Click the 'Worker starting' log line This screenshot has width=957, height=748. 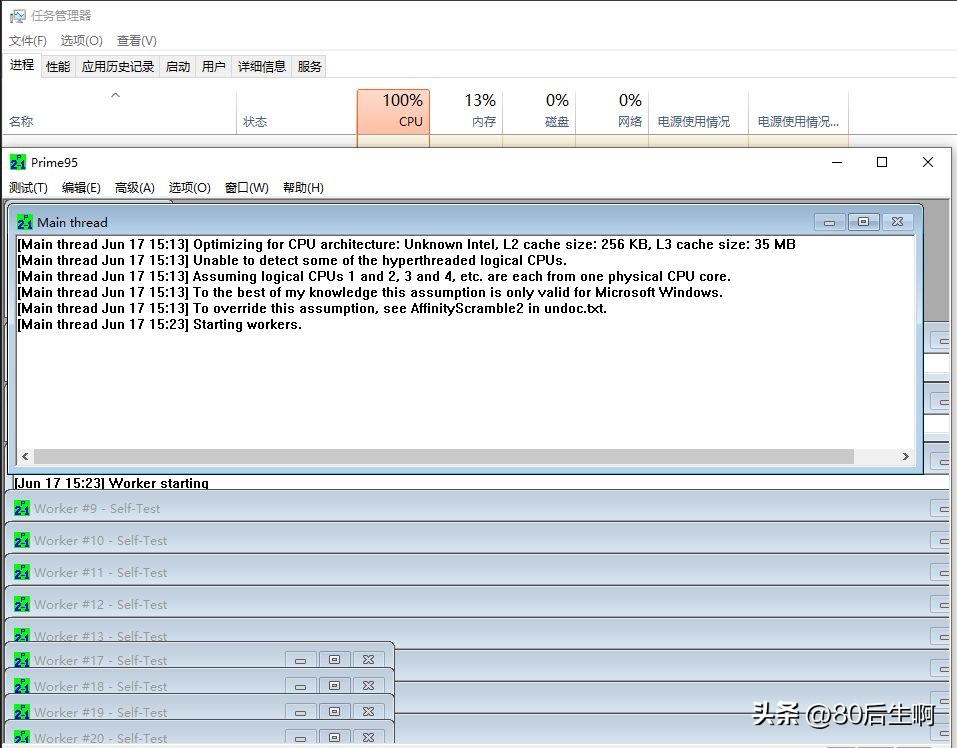pyautogui.click(x=111, y=483)
